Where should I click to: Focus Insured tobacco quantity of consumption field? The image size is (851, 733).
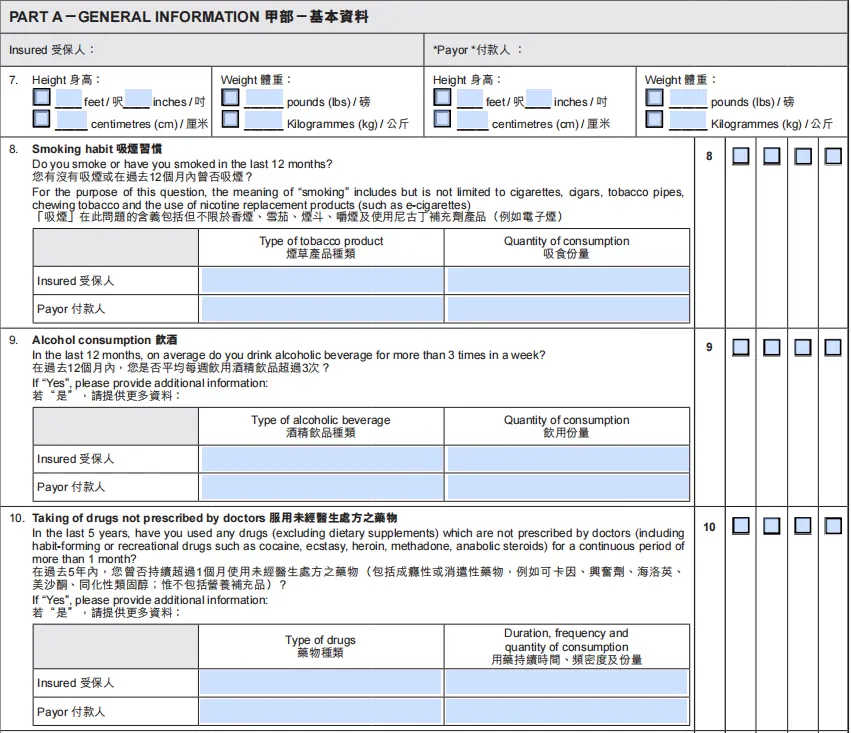tap(568, 281)
